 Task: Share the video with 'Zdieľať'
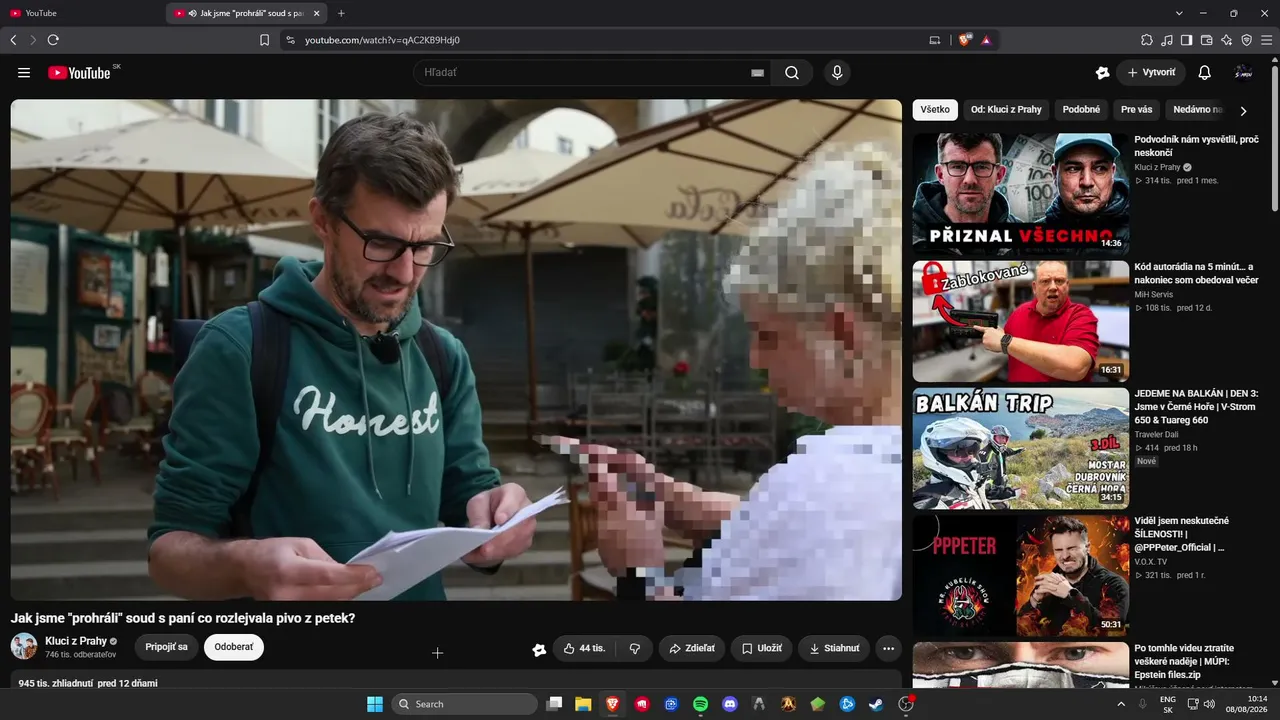coord(691,648)
